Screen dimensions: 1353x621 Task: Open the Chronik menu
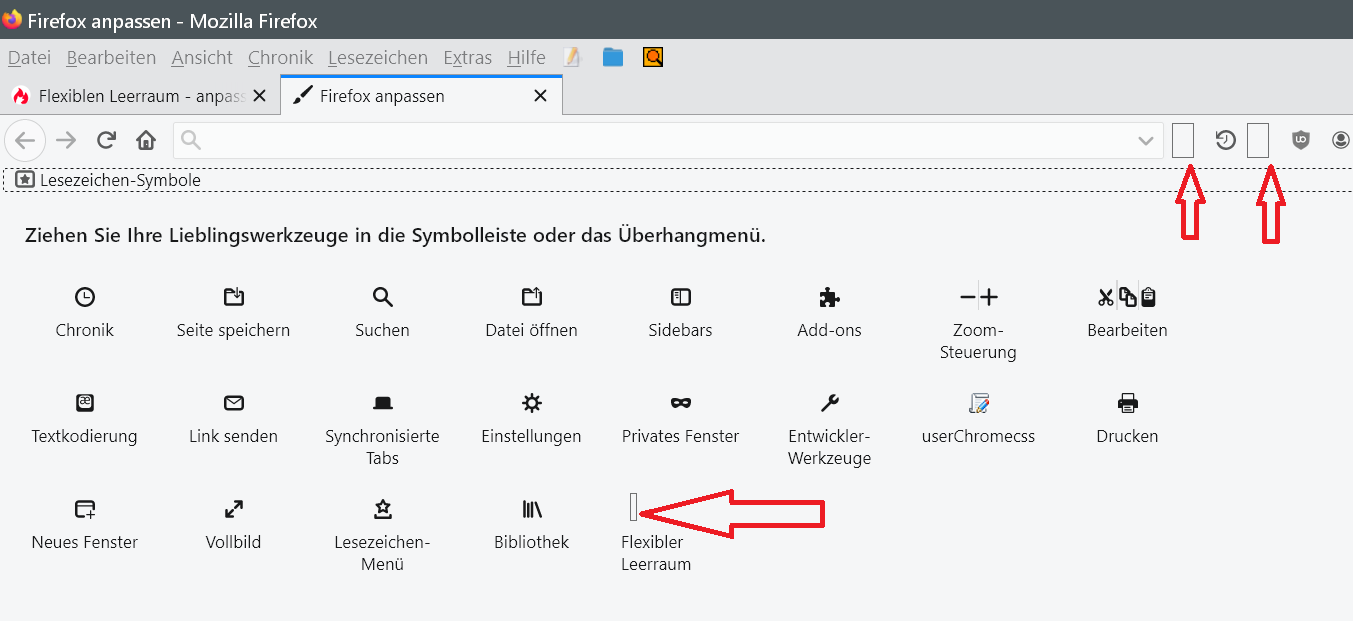pos(280,58)
